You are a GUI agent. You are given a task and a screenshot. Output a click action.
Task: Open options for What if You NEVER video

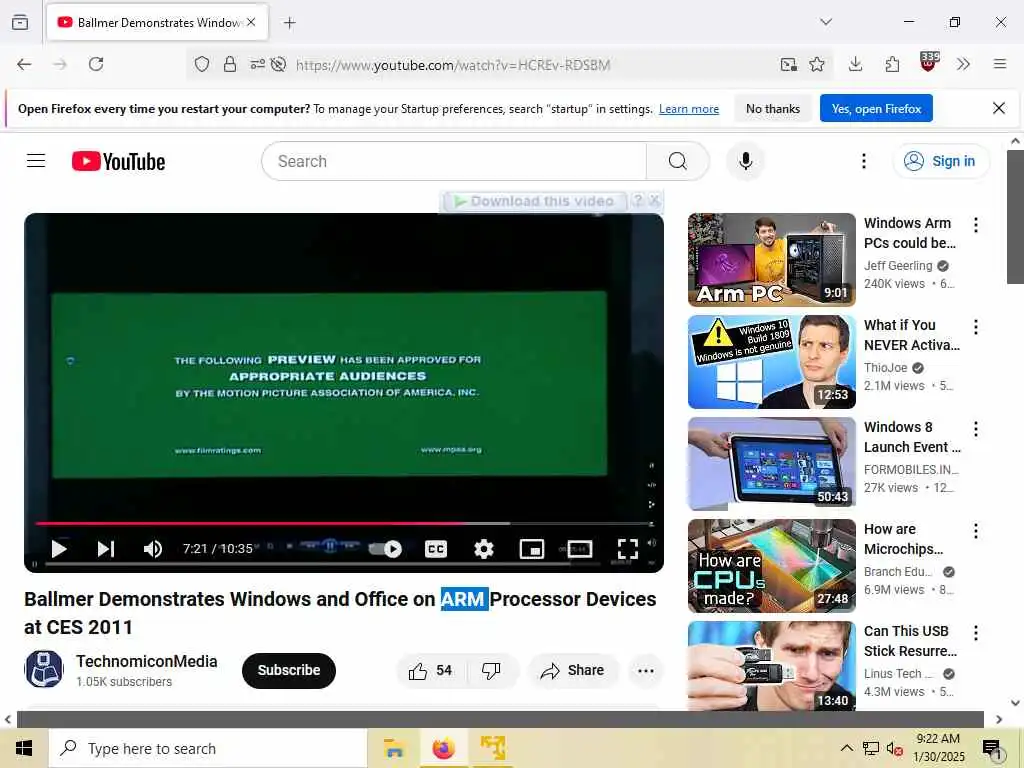[976, 327]
